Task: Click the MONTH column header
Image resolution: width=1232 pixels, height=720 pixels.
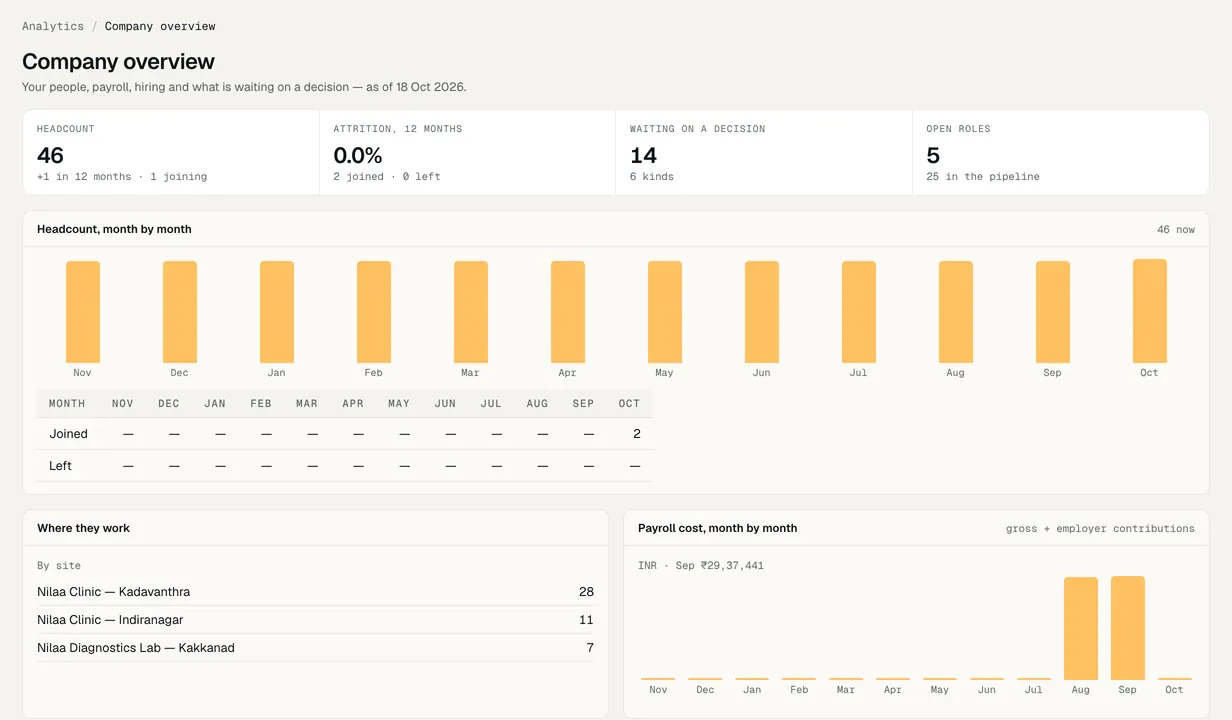Action: point(67,404)
